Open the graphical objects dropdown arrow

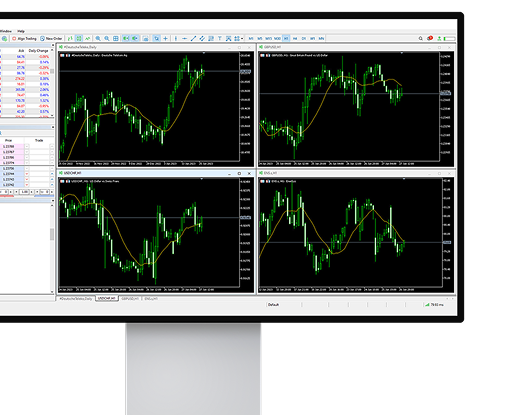tap(242, 39)
